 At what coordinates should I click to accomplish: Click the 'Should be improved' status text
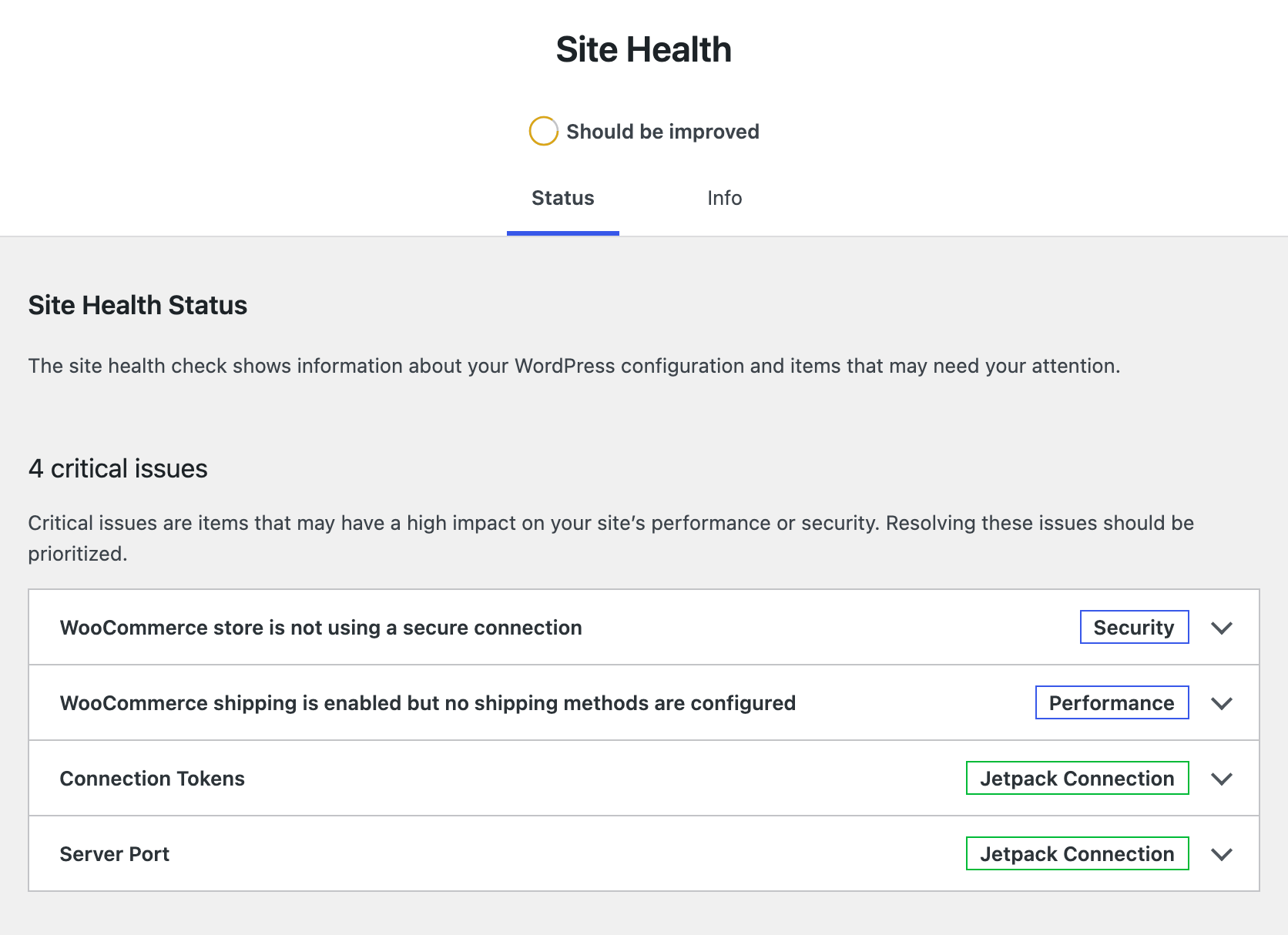662,132
